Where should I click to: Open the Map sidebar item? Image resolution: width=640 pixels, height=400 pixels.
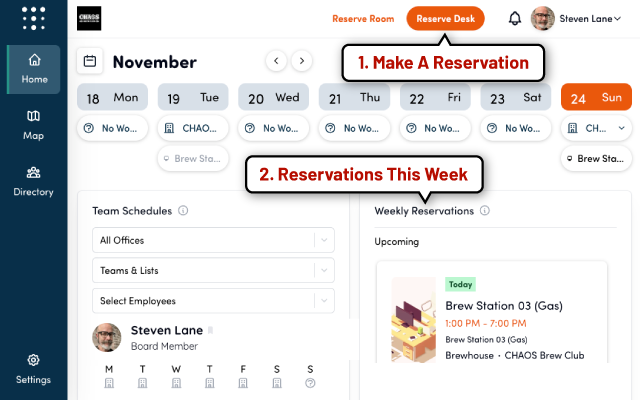click(x=33, y=125)
